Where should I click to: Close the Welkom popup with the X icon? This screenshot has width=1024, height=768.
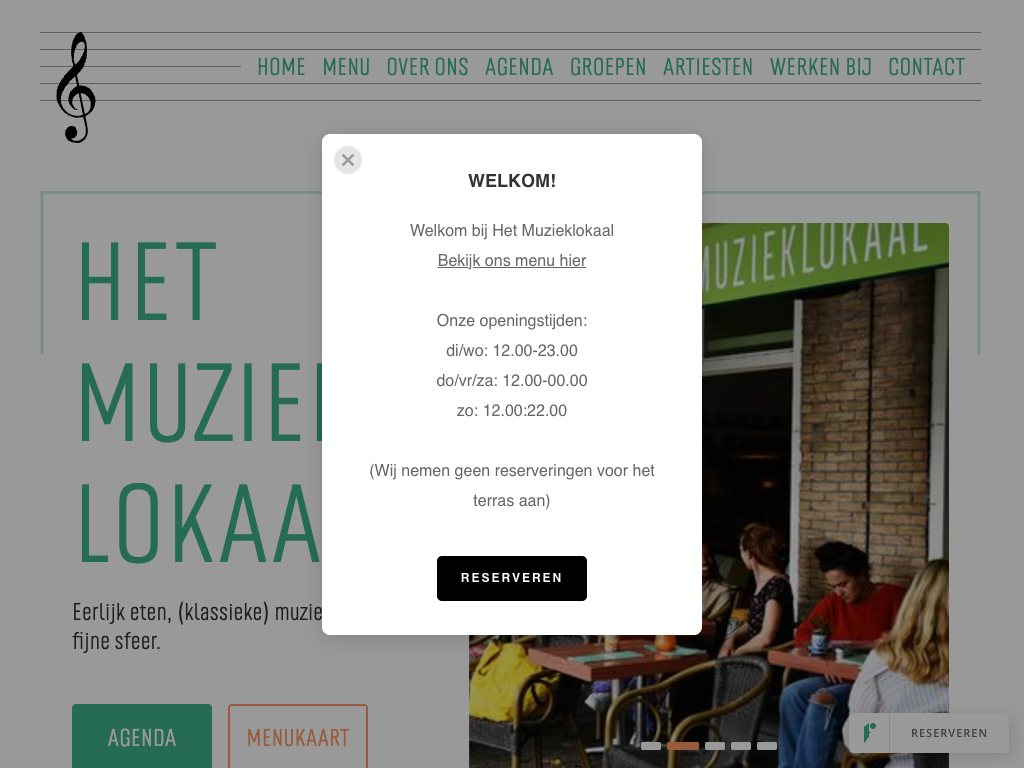pos(348,160)
